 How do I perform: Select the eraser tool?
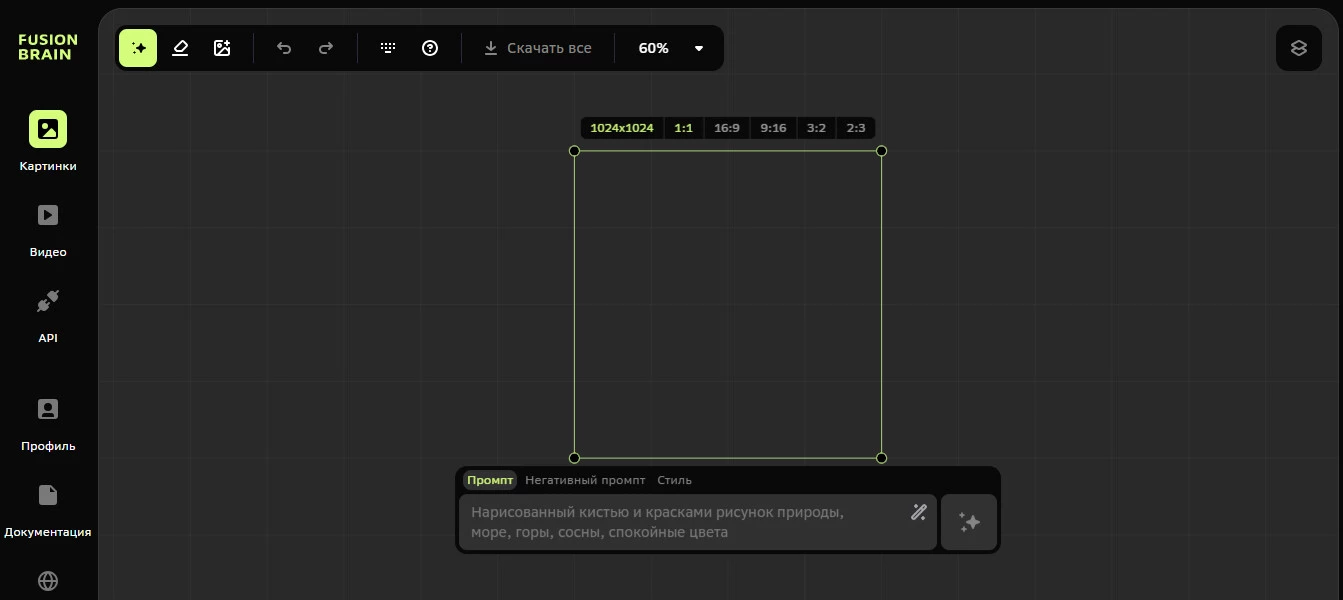180,48
